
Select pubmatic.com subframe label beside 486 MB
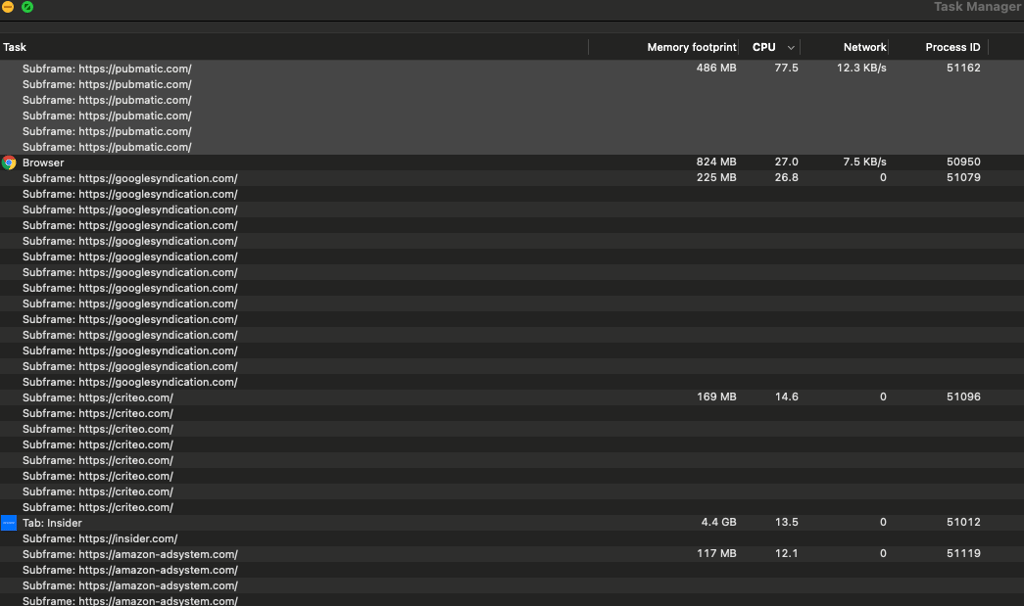[x=106, y=69]
